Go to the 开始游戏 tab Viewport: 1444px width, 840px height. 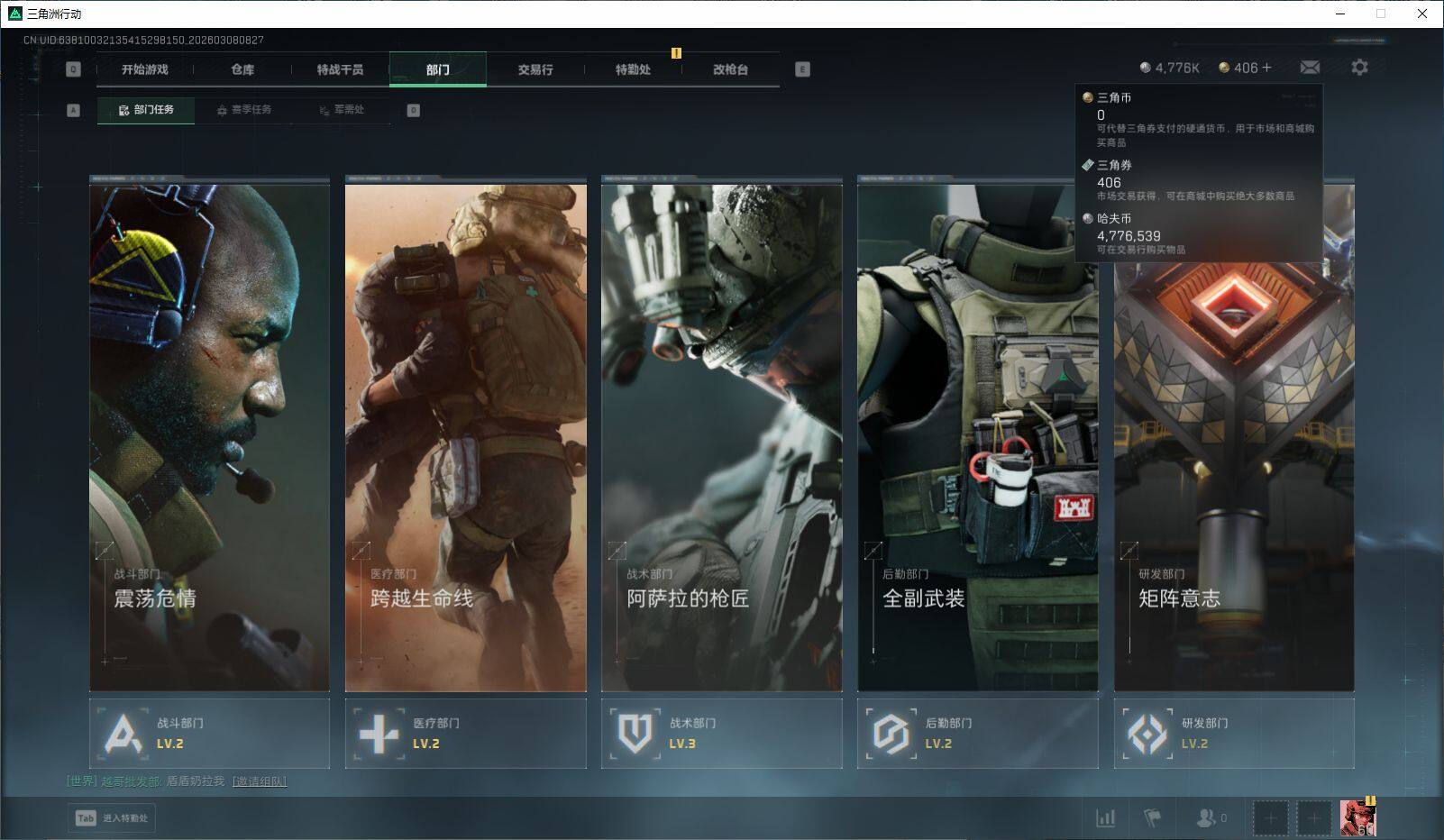tap(145, 69)
